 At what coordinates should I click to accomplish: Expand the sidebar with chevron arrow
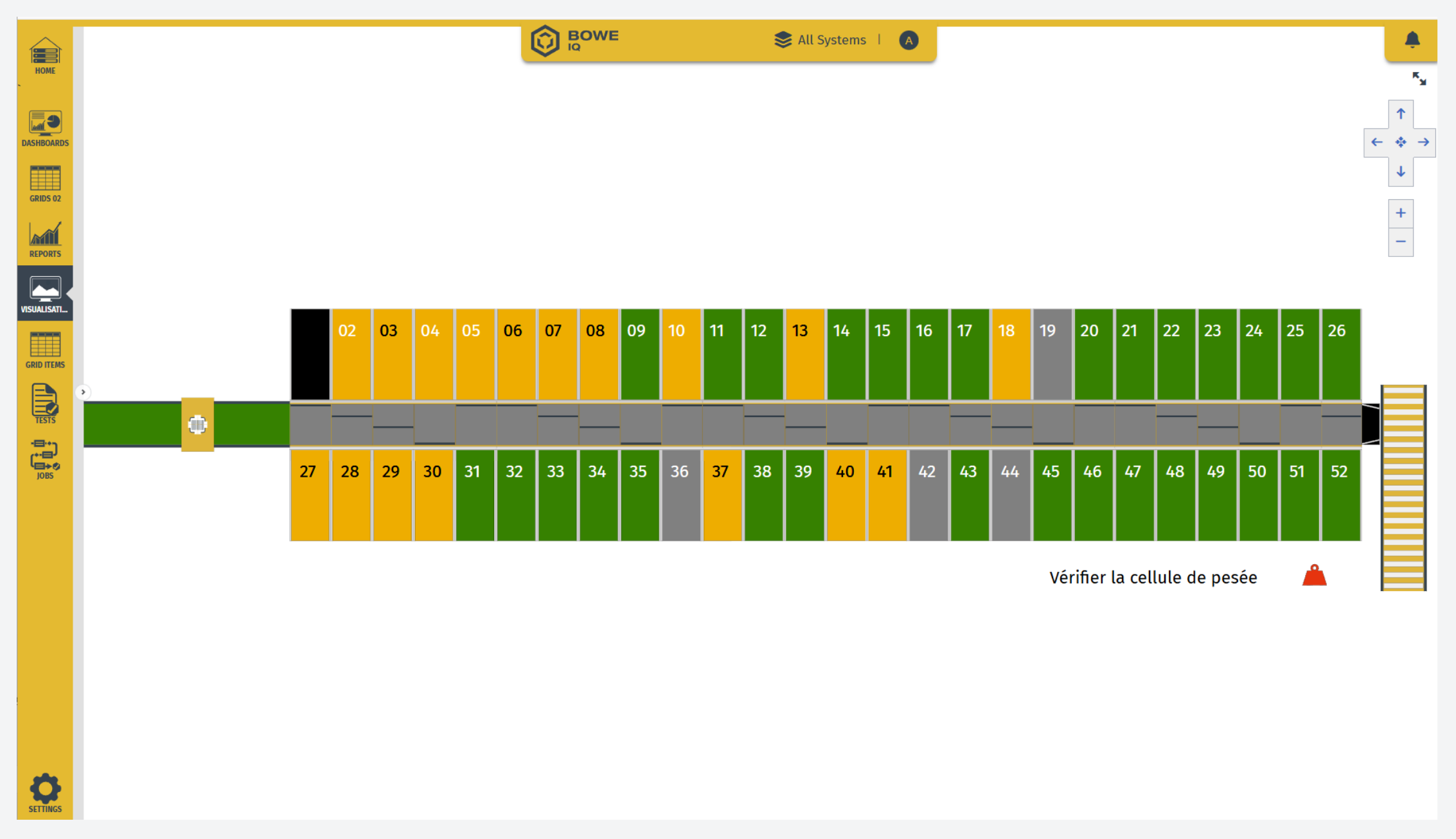(83, 392)
